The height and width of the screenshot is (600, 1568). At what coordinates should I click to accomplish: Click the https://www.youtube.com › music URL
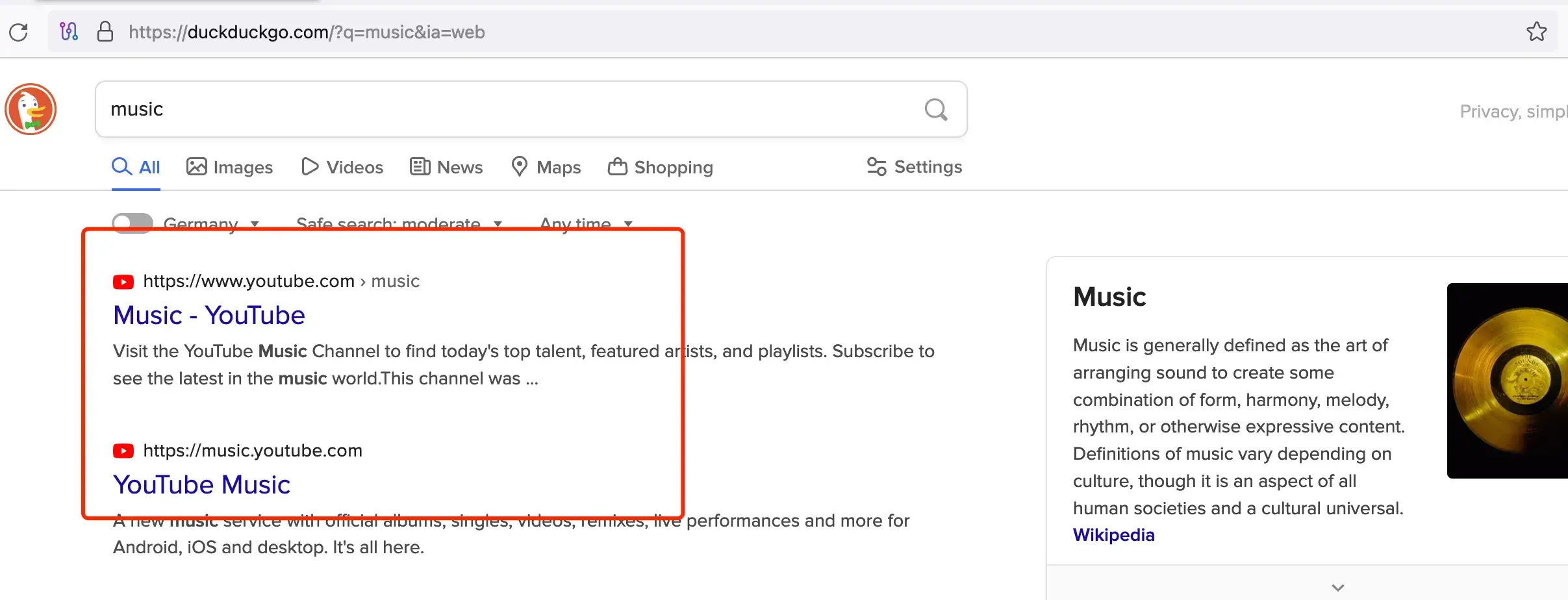pos(281,281)
